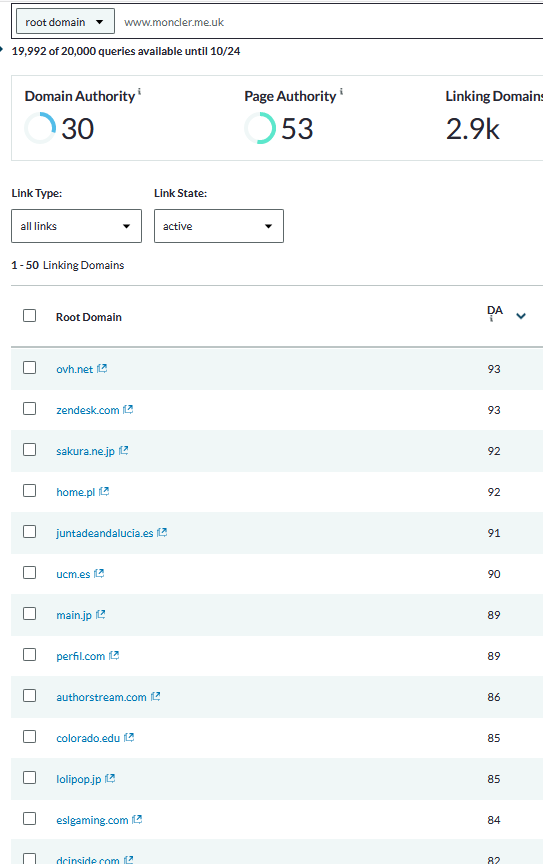Open ovh.net external link icon
The width and height of the screenshot is (543, 864).
point(102,369)
